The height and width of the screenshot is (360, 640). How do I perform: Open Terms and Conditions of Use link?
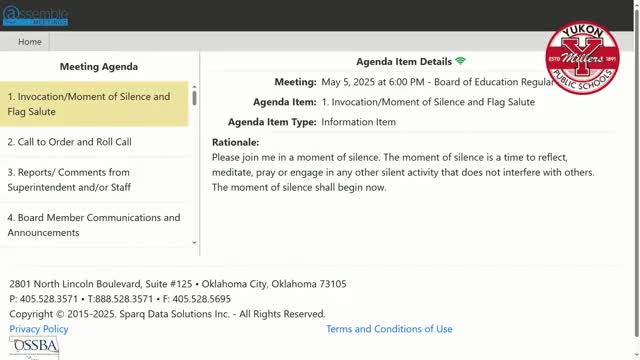(x=389, y=329)
